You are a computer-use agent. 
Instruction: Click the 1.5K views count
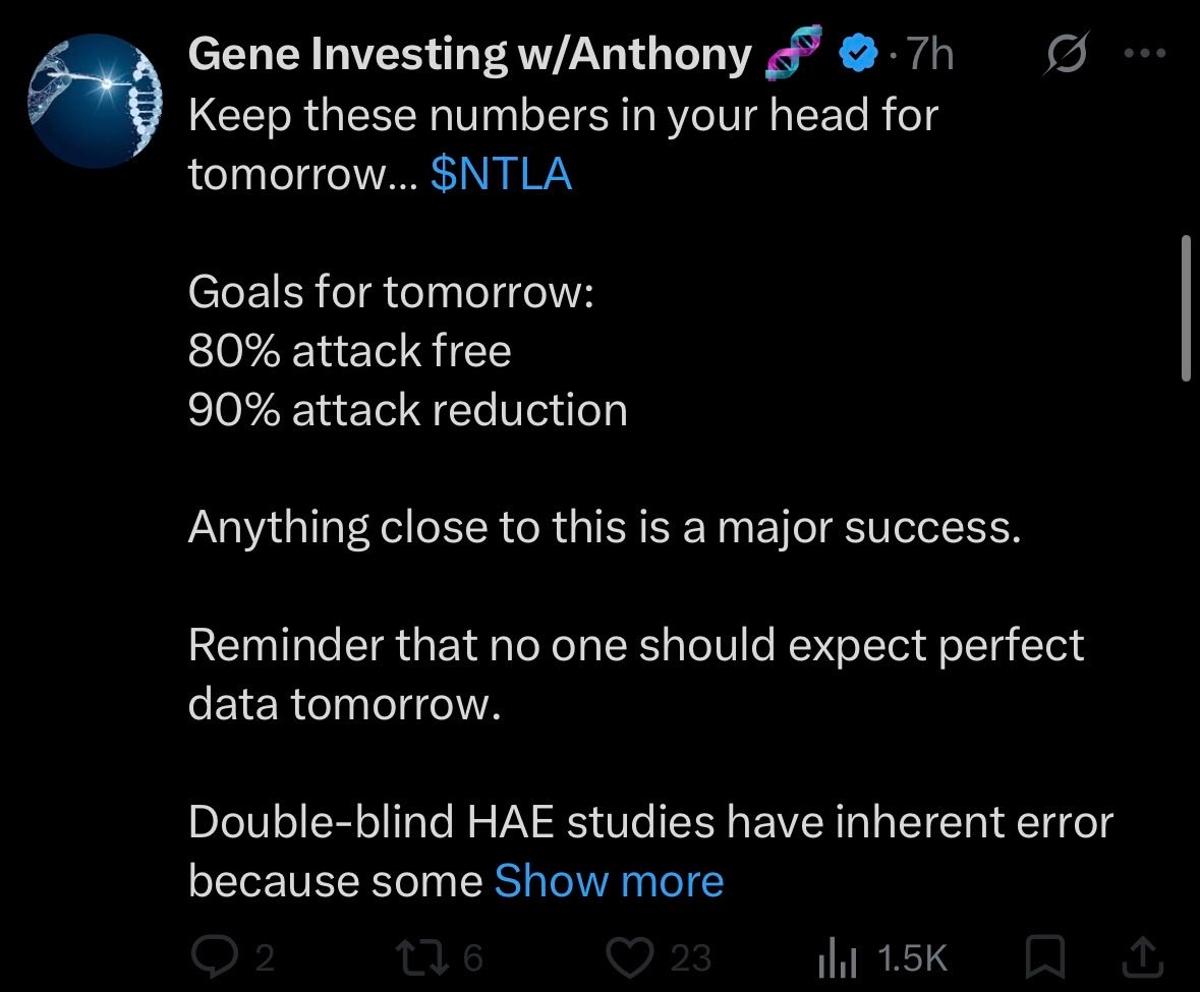click(911, 959)
